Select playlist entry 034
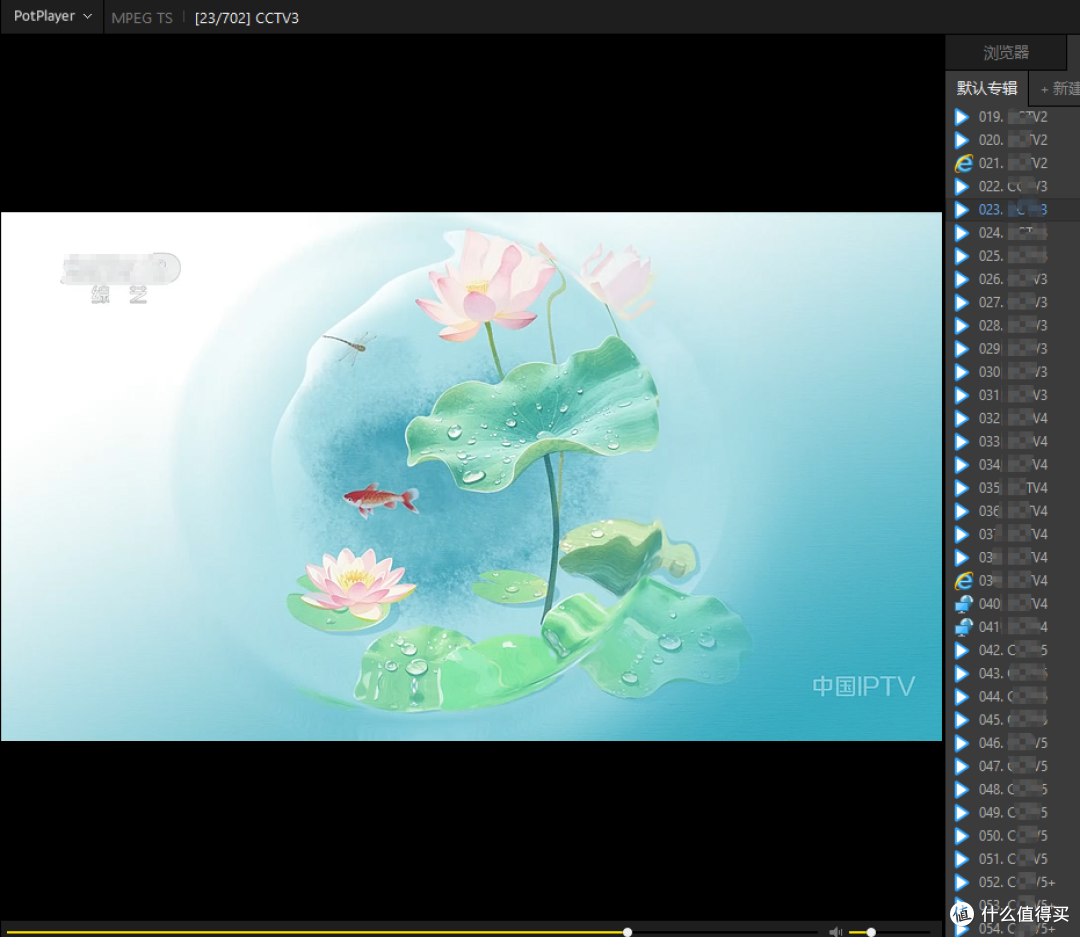The width and height of the screenshot is (1080, 937). pos(1013,465)
